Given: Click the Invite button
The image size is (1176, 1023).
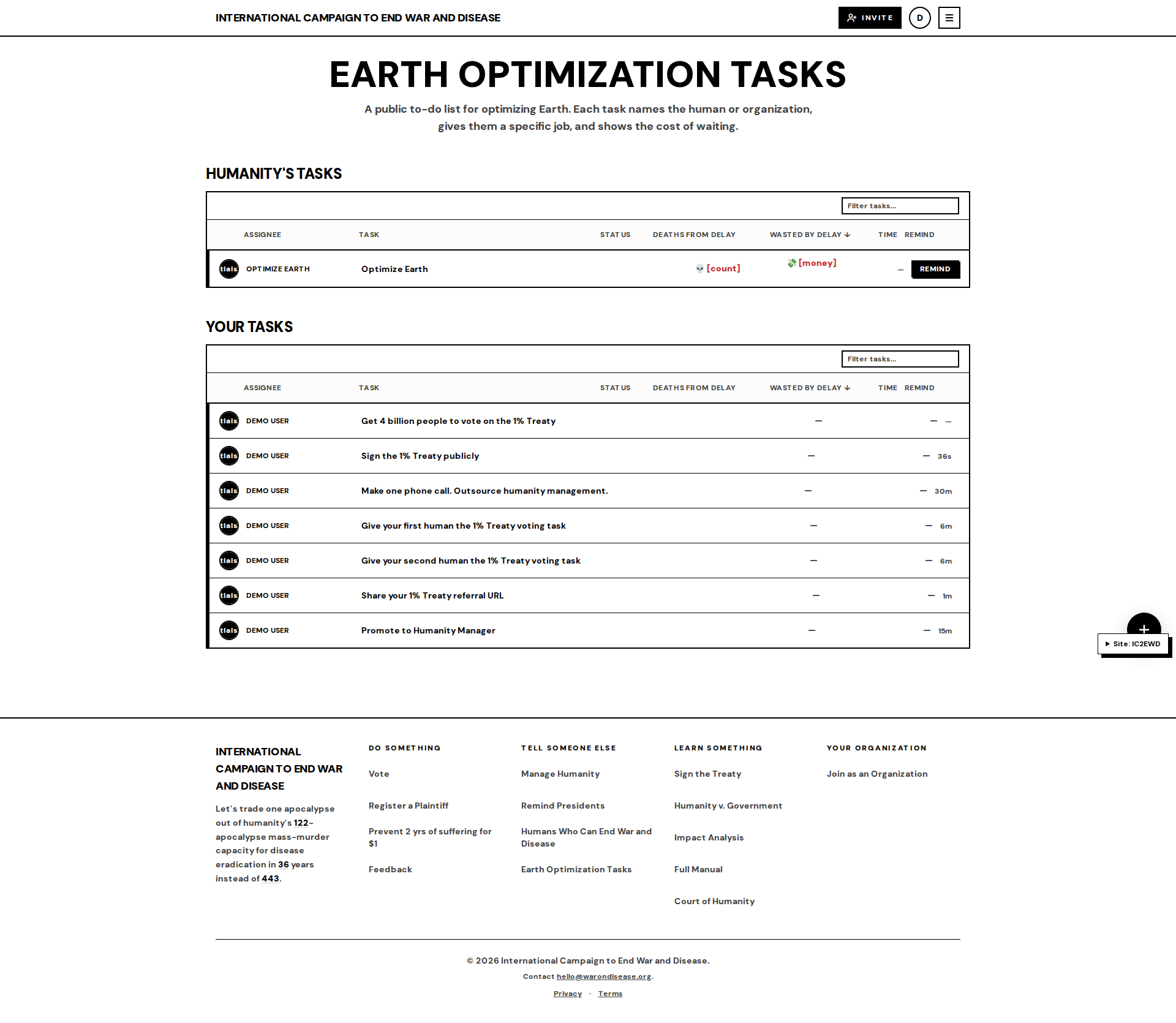Looking at the screenshot, I should pos(870,18).
